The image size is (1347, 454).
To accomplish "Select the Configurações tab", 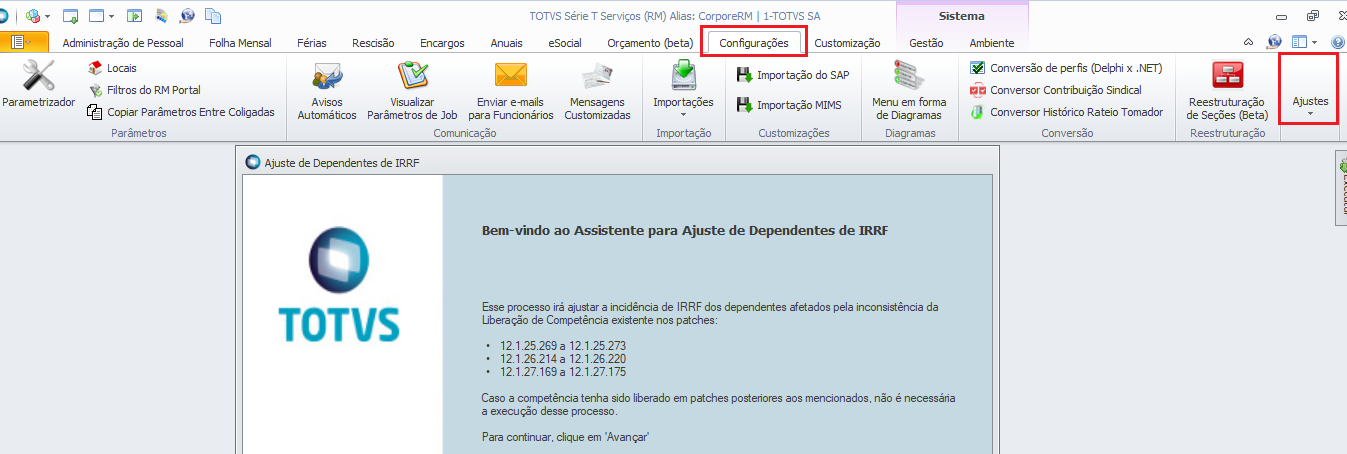I will coord(753,43).
